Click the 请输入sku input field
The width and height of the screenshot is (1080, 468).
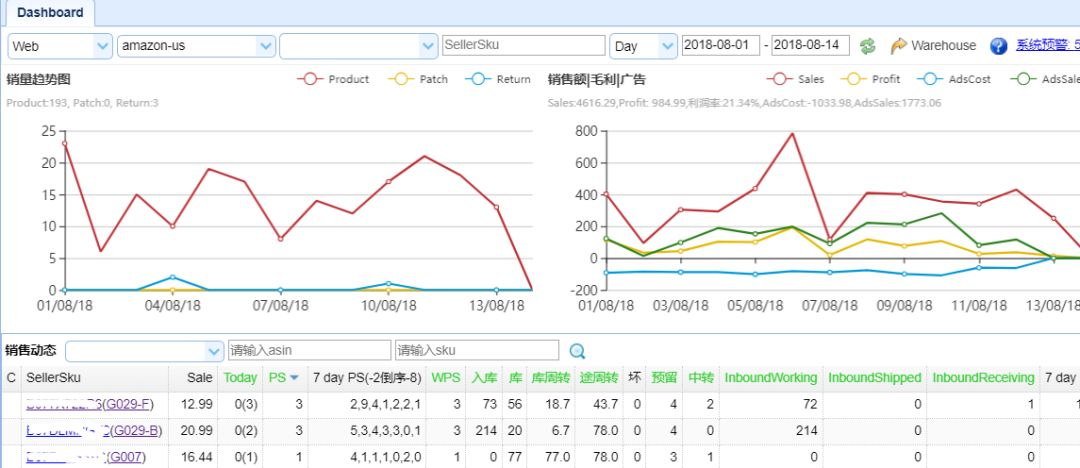click(477, 350)
